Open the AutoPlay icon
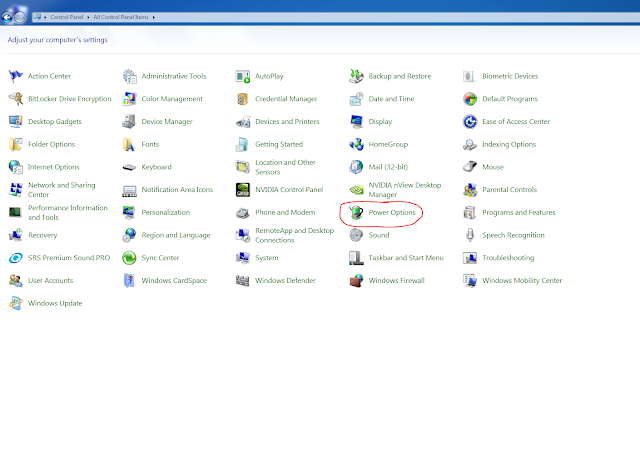Screen dimensions: 640x451 pyautogui.click(x=243, y=76)
